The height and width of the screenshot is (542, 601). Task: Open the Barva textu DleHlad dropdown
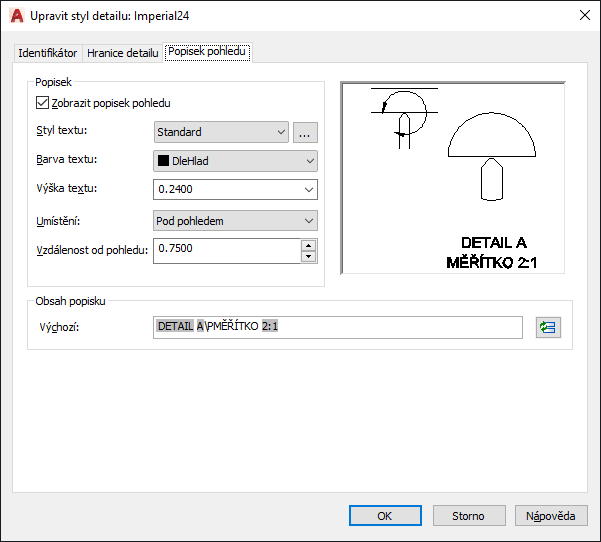click(x=235, y=161)
